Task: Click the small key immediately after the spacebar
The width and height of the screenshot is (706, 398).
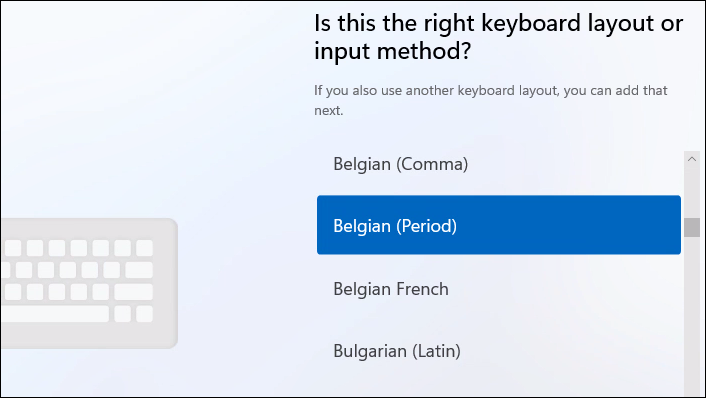Action: pyautogui.click(x=122, y=314)
